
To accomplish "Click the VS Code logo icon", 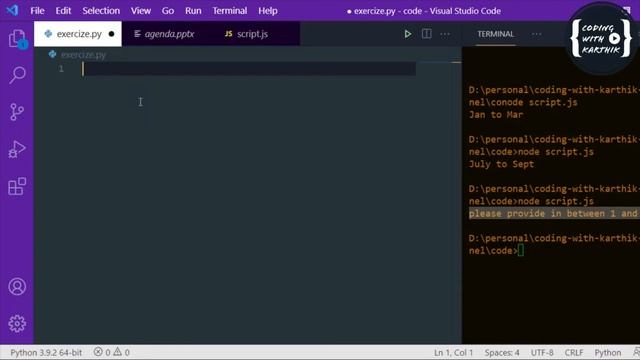I will click(12, 10).
